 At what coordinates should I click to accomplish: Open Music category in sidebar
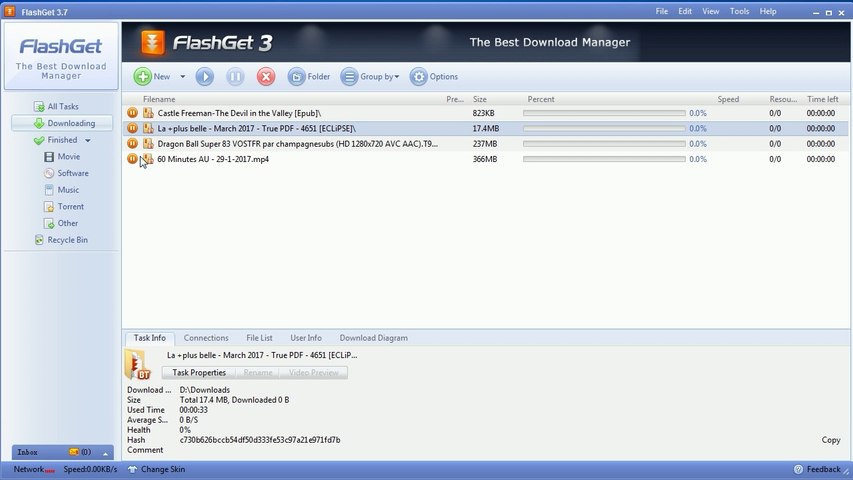(61, 190)
